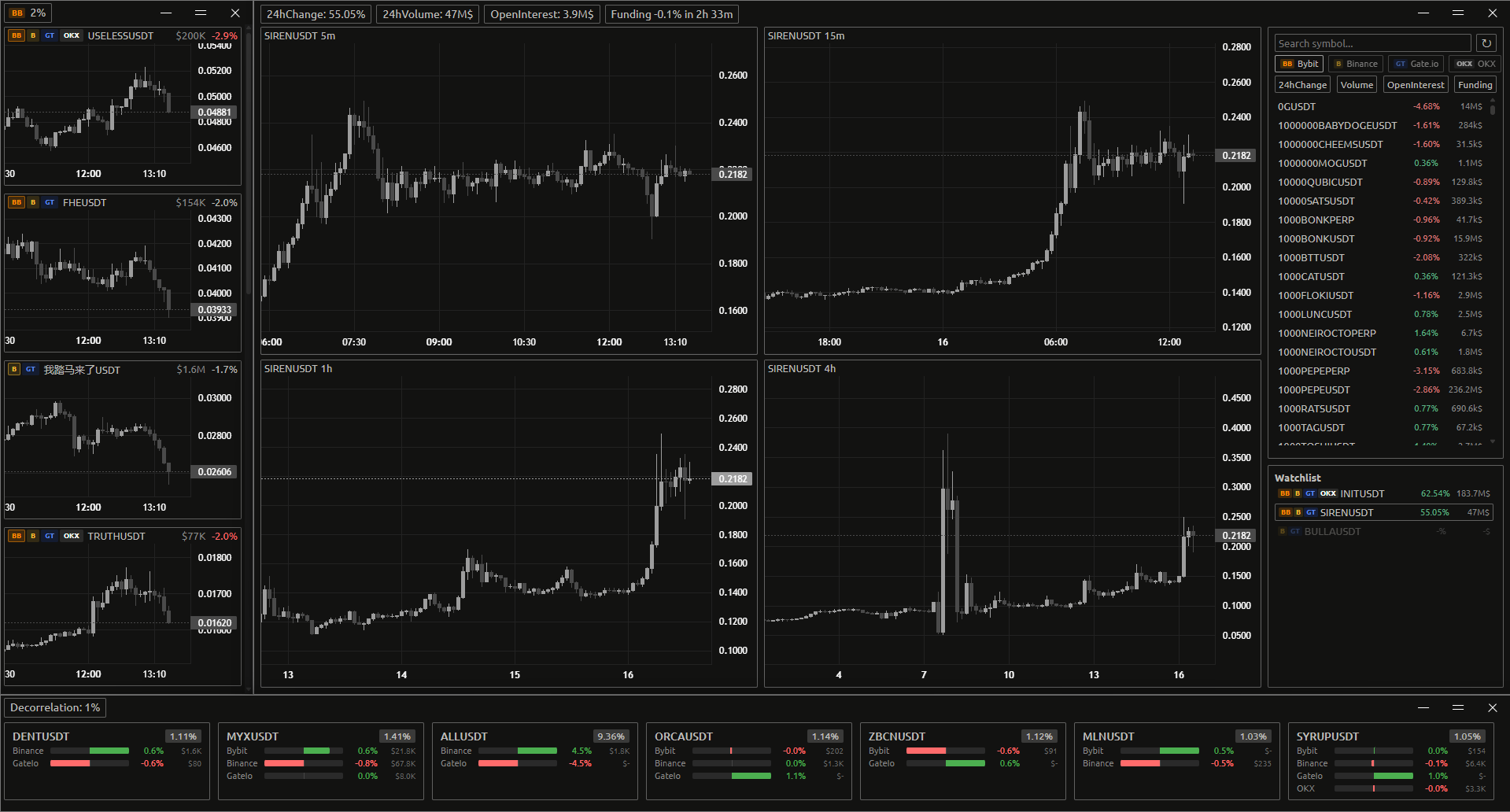1510x812 pixels.
Task: Click OKX badge on USELESSUSDT mini chart
Action: pyautogui.click(x=72, y=35)
